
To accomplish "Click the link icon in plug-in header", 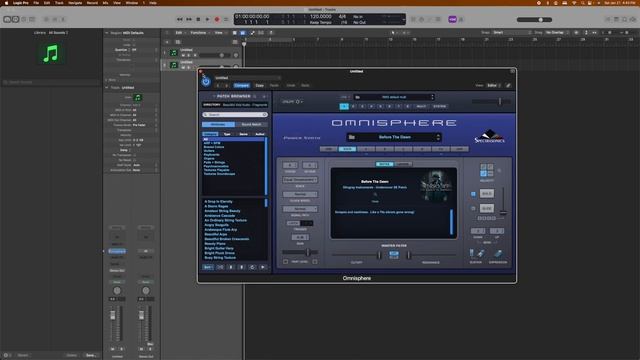I will click(x=508, y=85).
